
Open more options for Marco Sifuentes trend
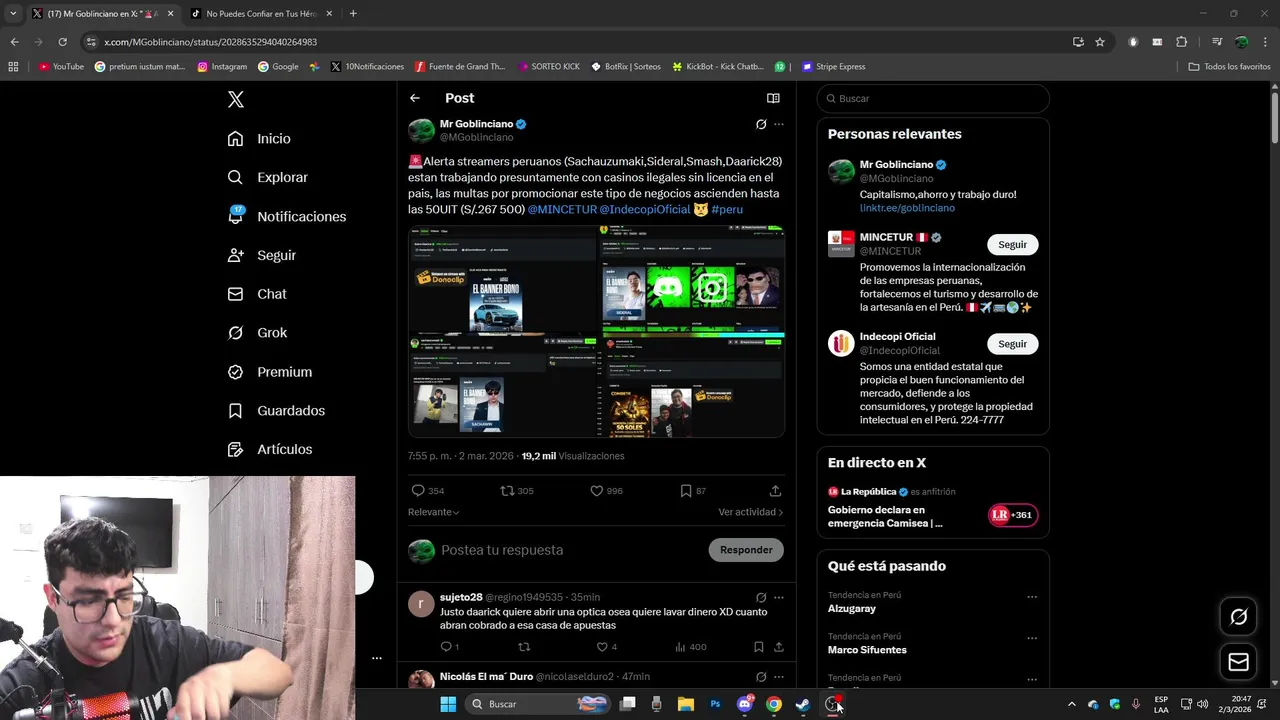(1032, 638)
